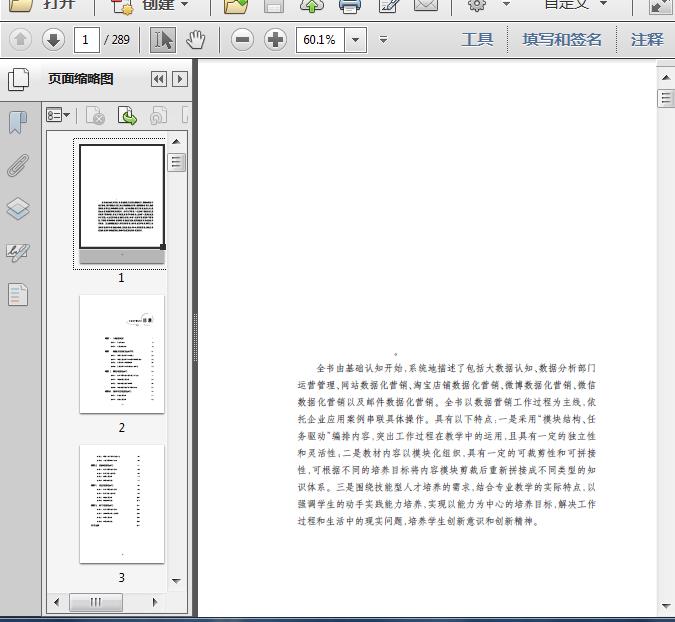
Task: Click the page 1 thumbnail resize corner handle
Action: pyautogui.click(x=163, y=247)
